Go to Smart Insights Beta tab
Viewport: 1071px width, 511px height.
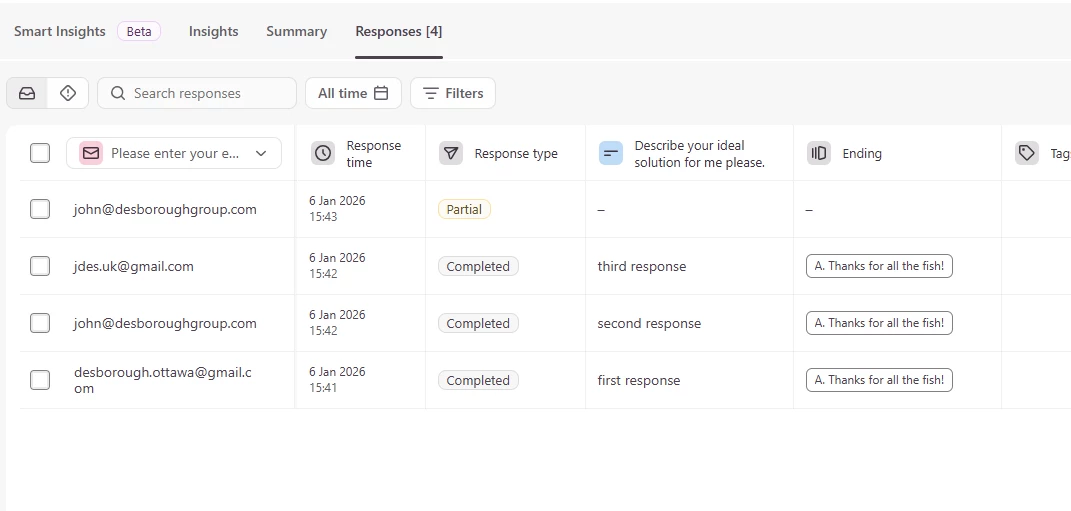[x=86, y=31]
